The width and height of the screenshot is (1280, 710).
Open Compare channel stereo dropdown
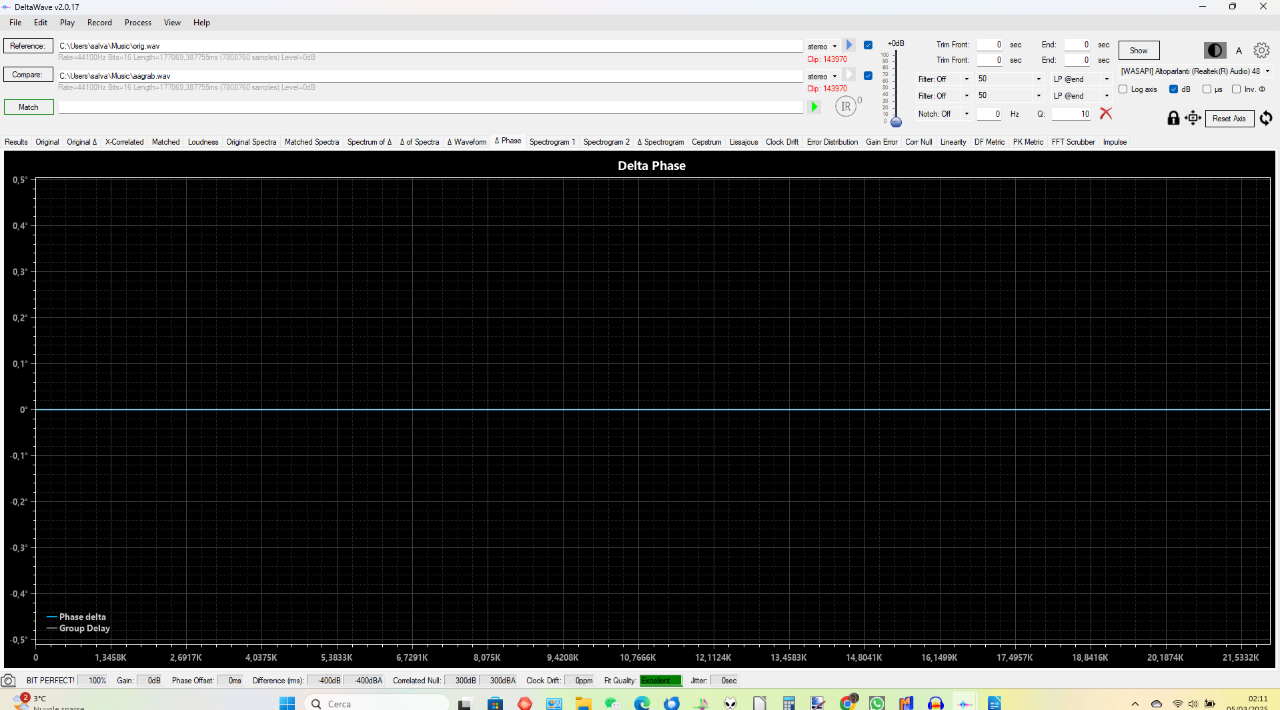click(x=822, y=76)
